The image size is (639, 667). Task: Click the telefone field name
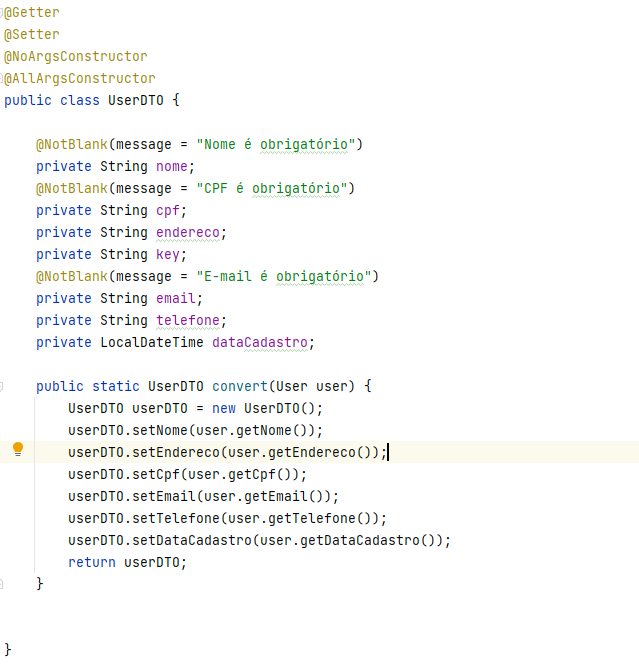coord(188,320)
